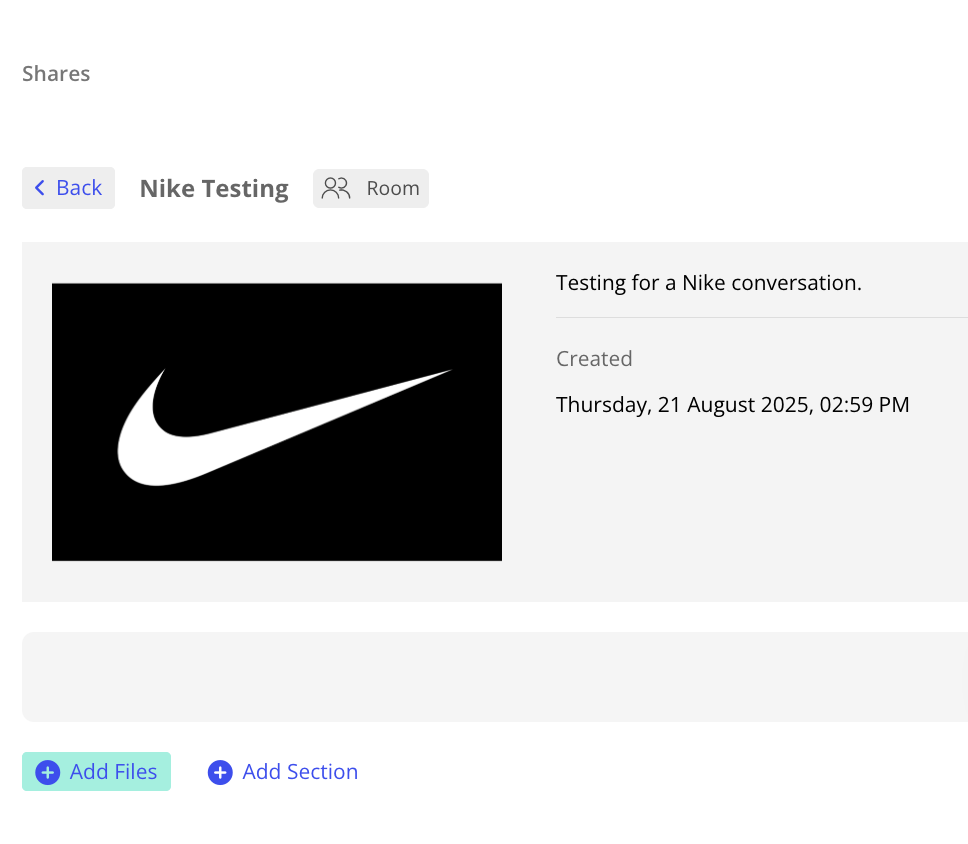The height and width of the screenshot is (844, 968).
Task: Click the Room button label text
Action: tap(392, 188)
